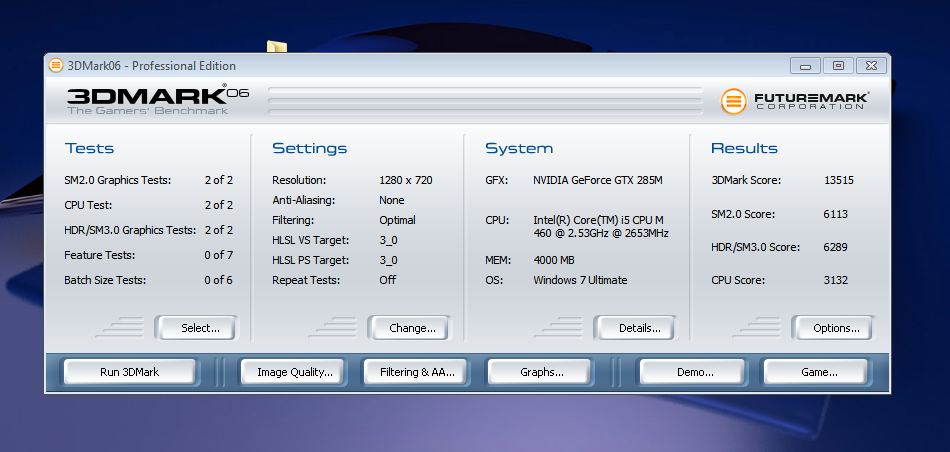Open Change... settings button
This screenshot has width=950, height=452.
[x=408, y=328]
